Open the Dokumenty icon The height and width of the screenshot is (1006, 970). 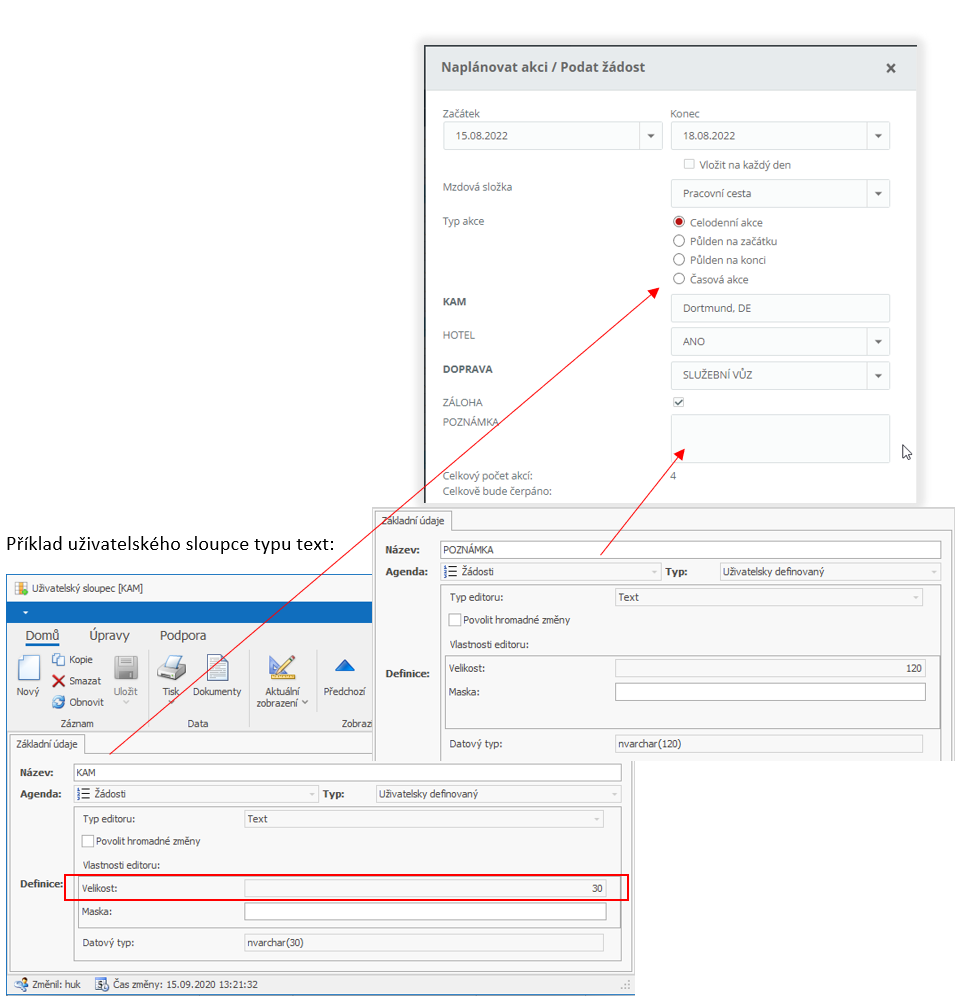(x=217, y=667)
